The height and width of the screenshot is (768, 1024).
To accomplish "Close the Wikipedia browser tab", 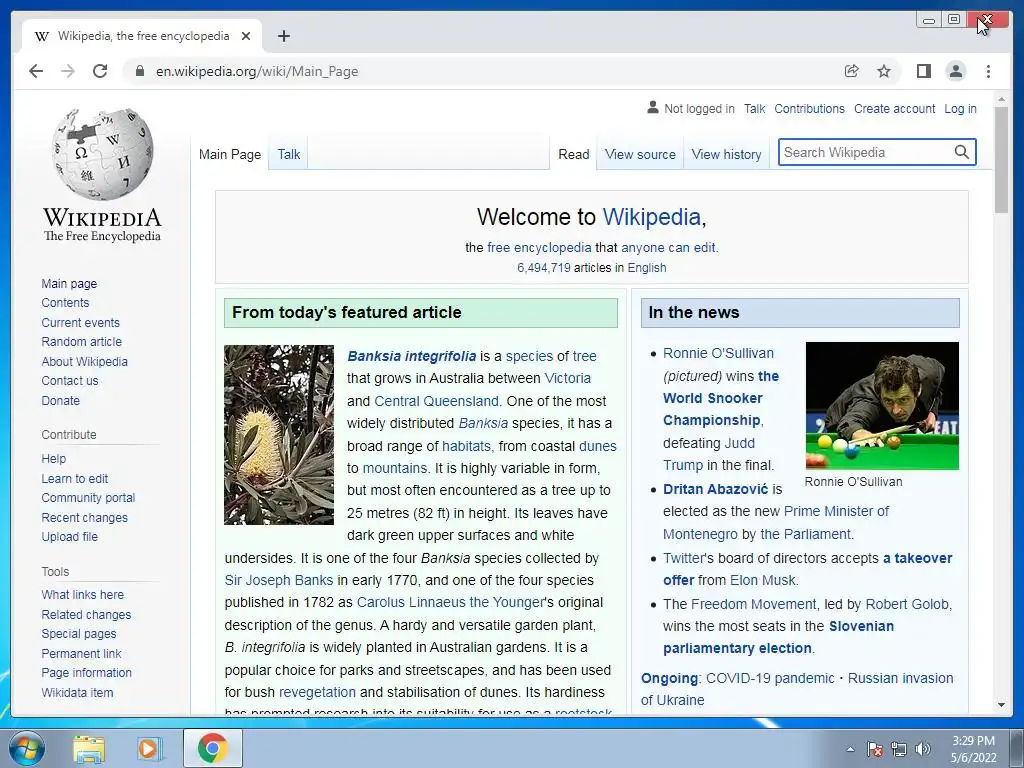I will pos(246,37).
